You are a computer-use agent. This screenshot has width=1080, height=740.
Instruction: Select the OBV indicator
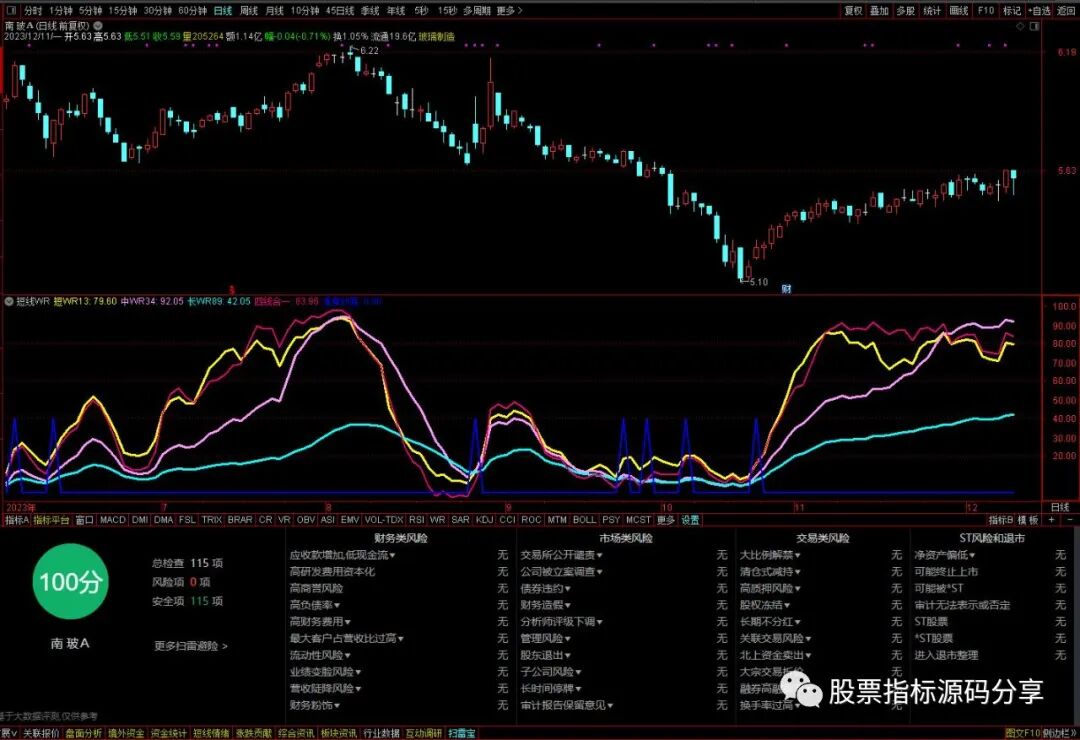(x=306, y=520)
